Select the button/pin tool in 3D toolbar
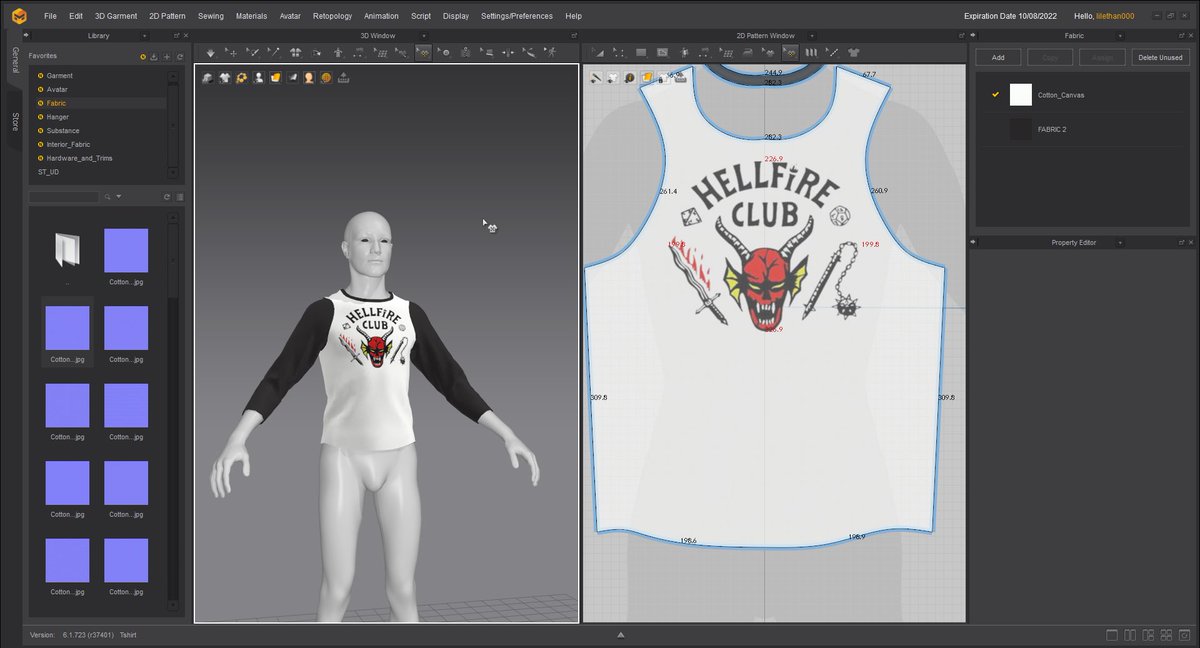1200x648 pixels. [x=445, y=52]
